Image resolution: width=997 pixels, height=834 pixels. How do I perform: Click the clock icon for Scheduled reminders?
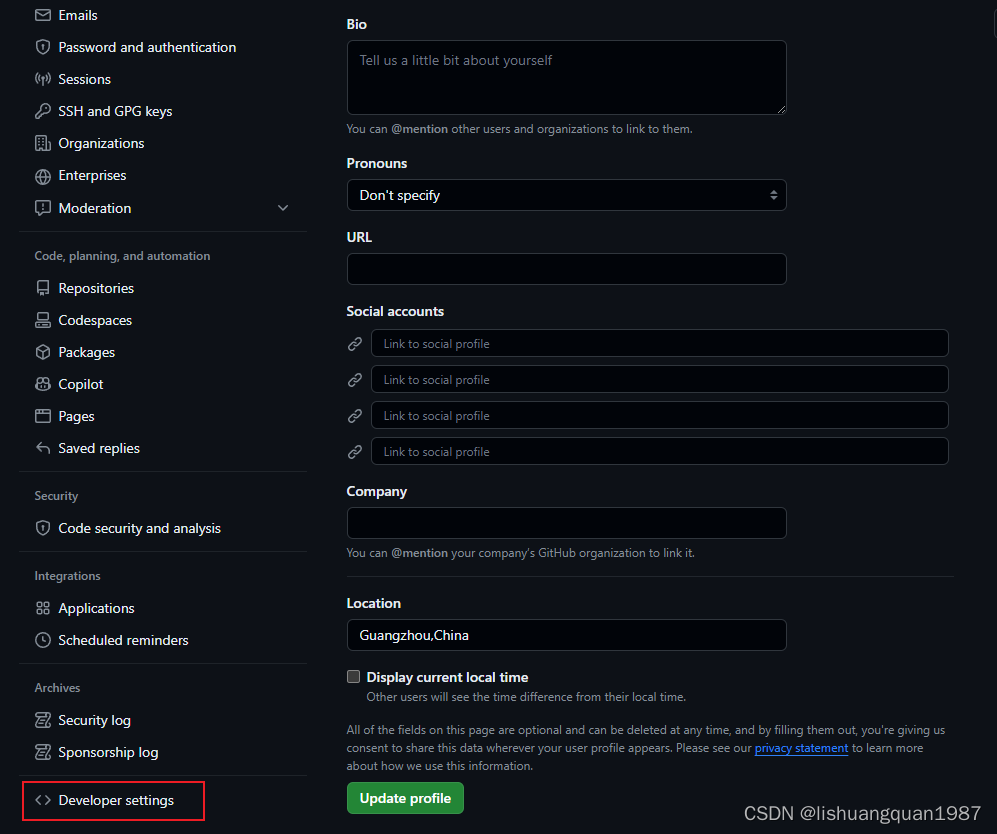(x=43, y=640)
